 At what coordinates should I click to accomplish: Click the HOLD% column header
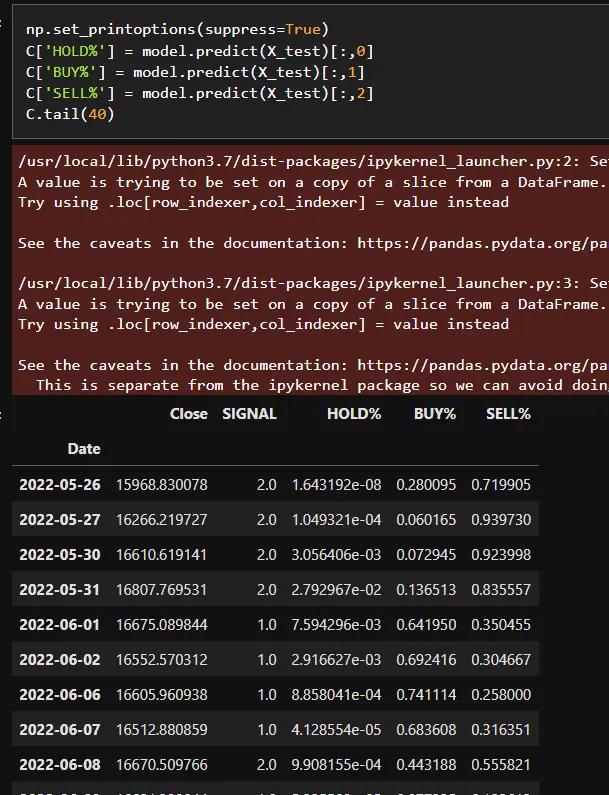354,414
